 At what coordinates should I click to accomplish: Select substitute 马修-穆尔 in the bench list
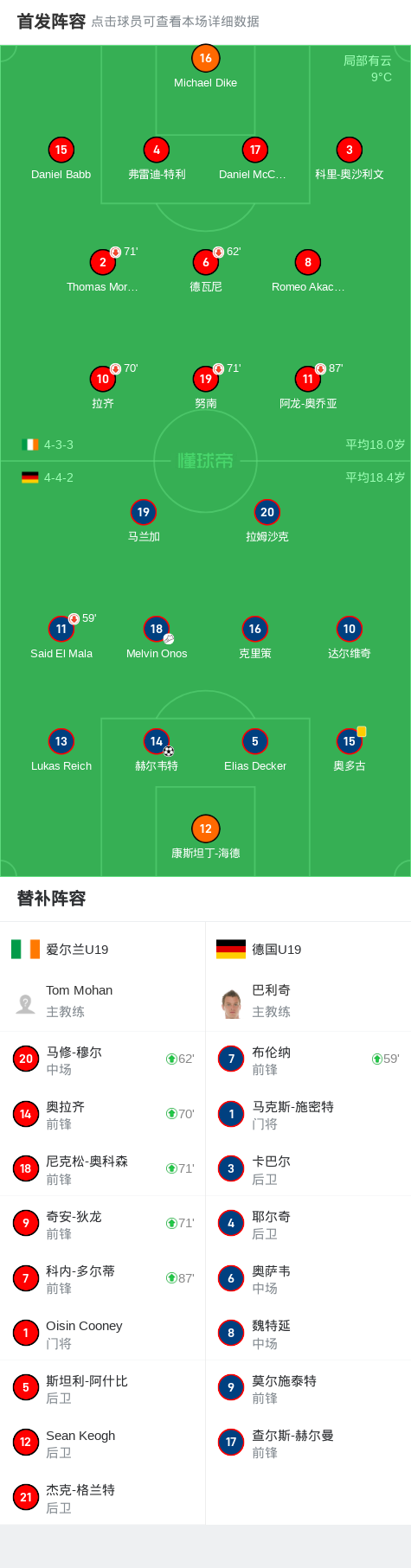pyautogui.click(x=102, y=1059)
